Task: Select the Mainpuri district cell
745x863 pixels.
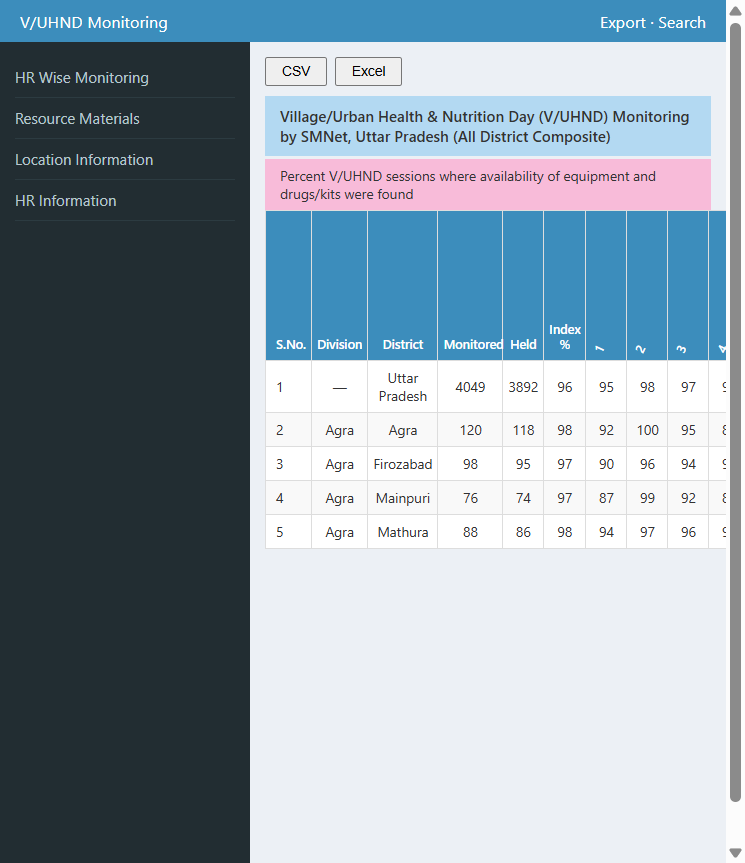Action: [x=403, y=498]
